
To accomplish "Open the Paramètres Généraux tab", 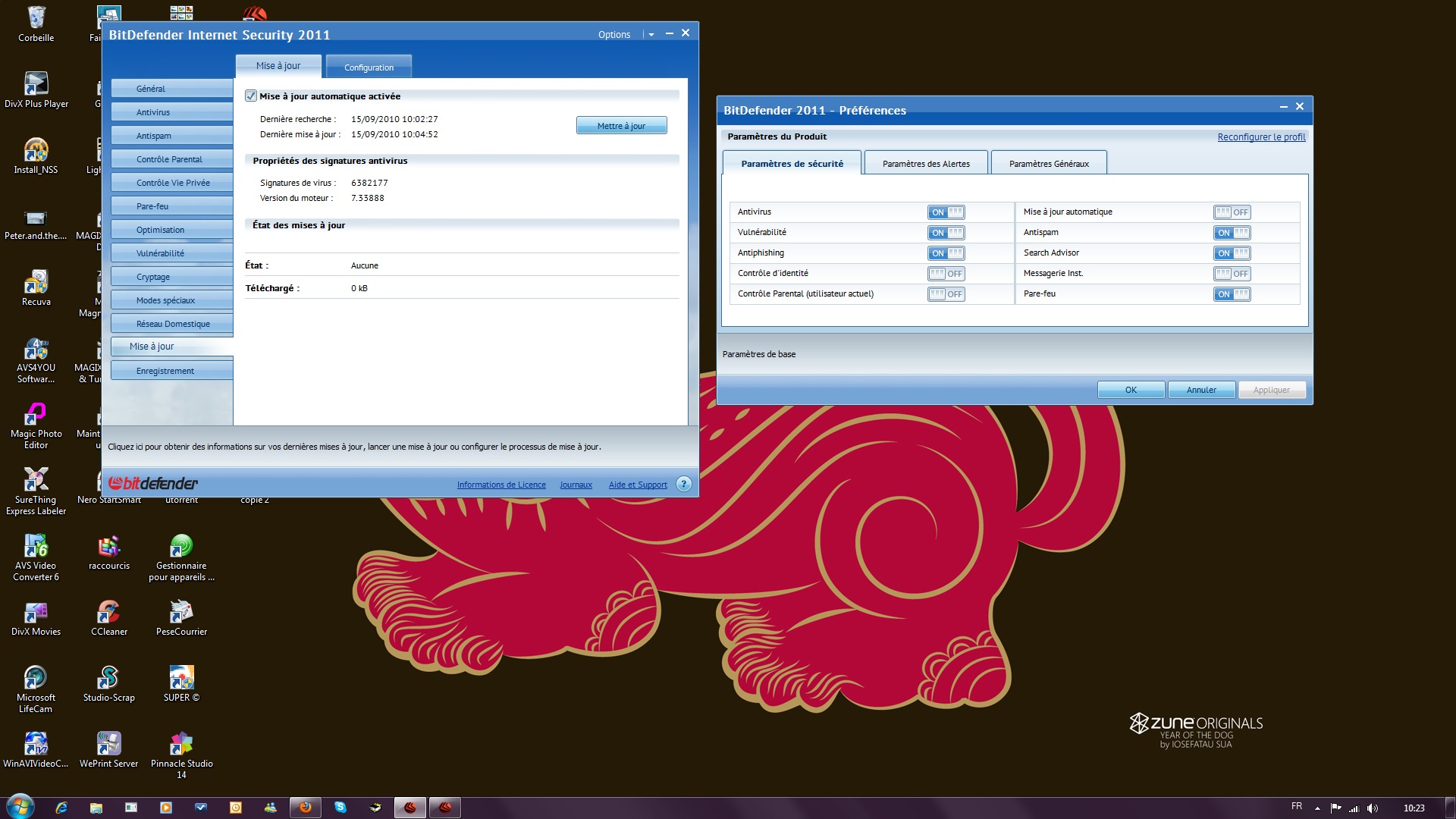I will (x=1049, y=163).
